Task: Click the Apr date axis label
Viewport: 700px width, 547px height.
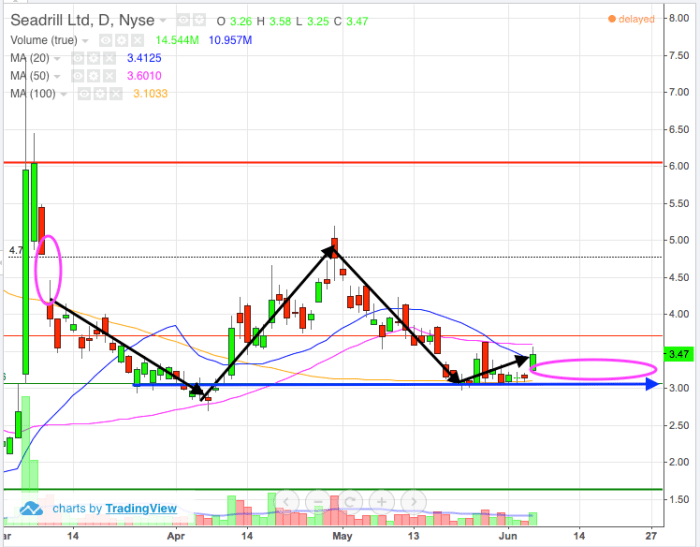Action: point(176,536)
